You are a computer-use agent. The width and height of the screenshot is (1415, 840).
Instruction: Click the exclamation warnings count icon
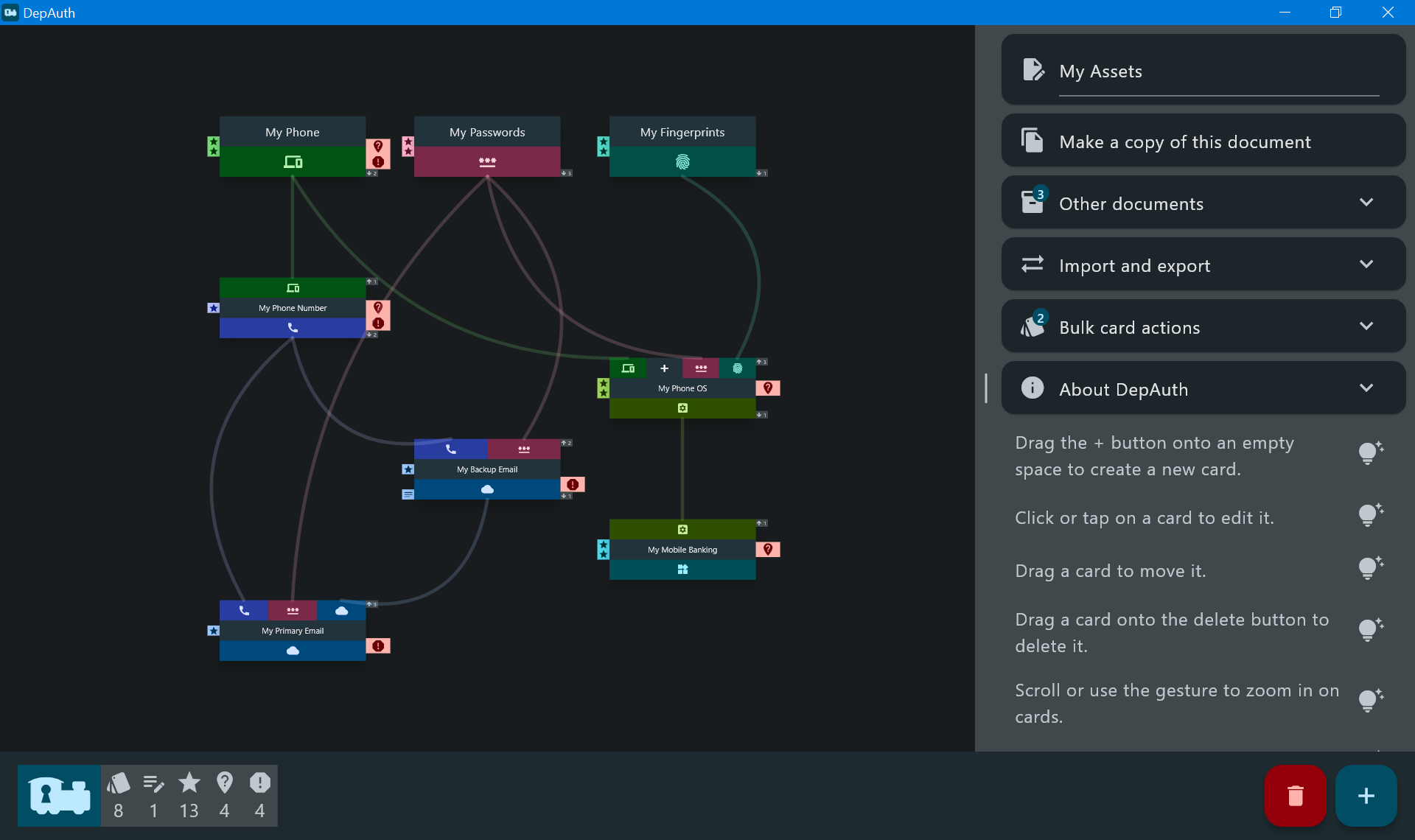pyautogui.click(x=259, y=783)
